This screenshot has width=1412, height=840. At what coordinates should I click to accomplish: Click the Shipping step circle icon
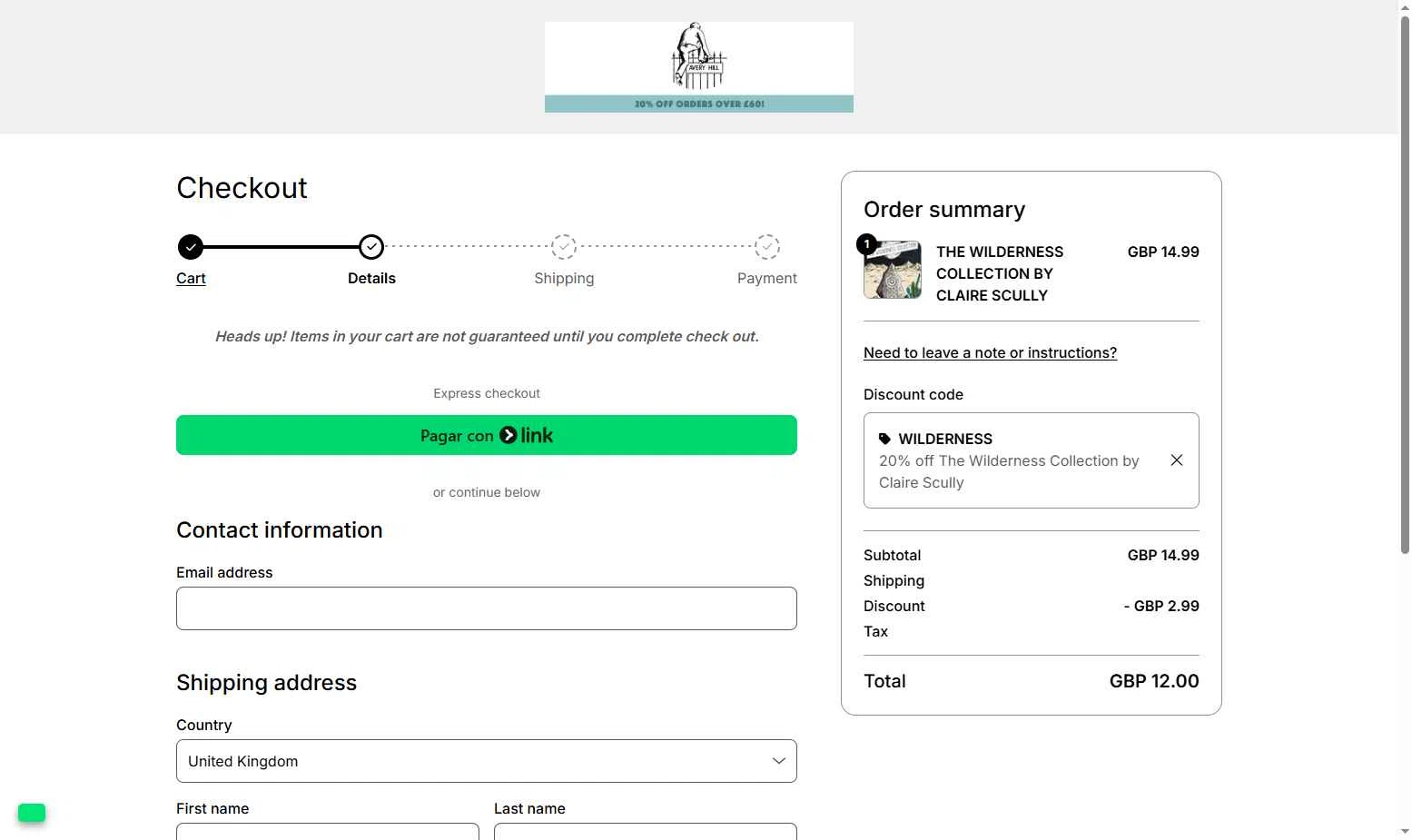tap(564, 246)
